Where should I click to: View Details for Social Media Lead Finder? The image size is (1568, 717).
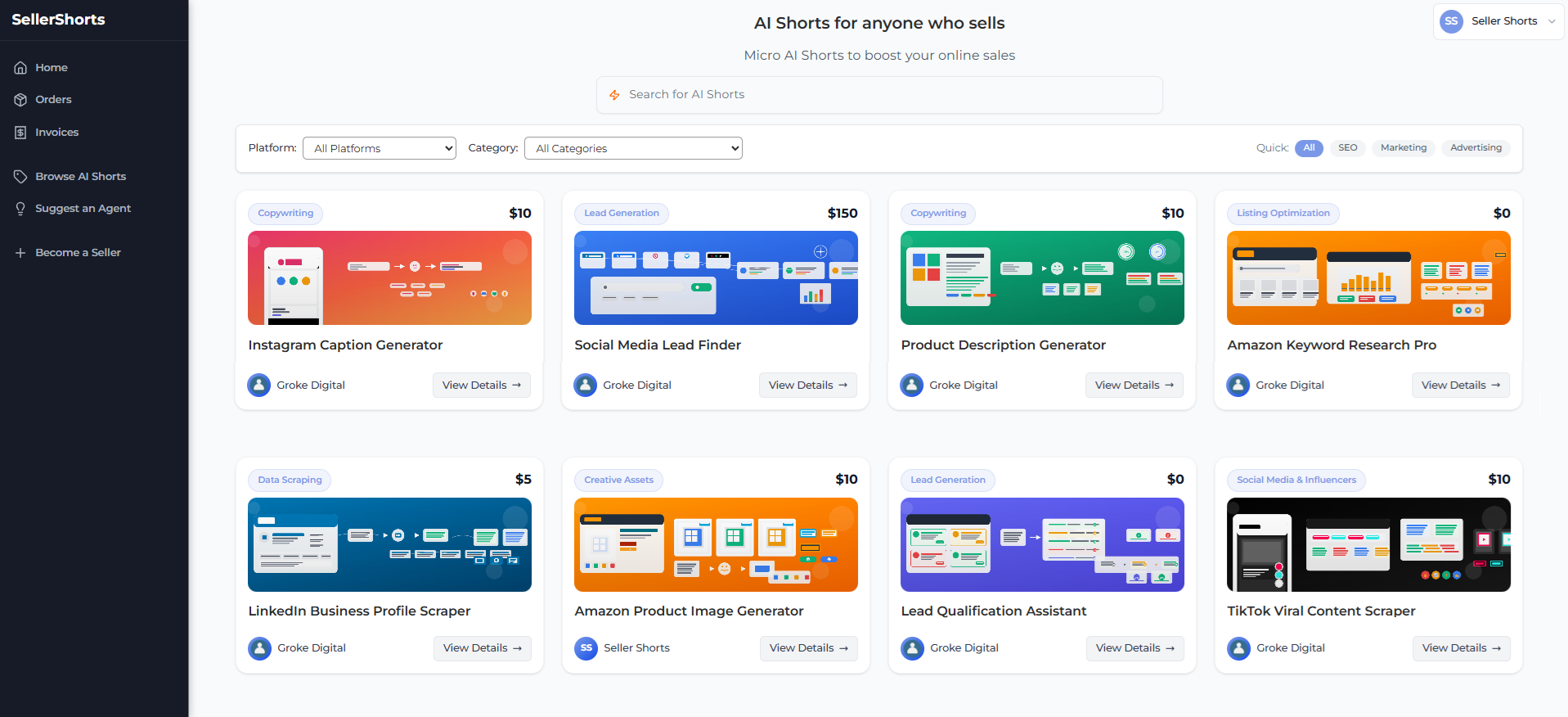[x=807, y=386]
